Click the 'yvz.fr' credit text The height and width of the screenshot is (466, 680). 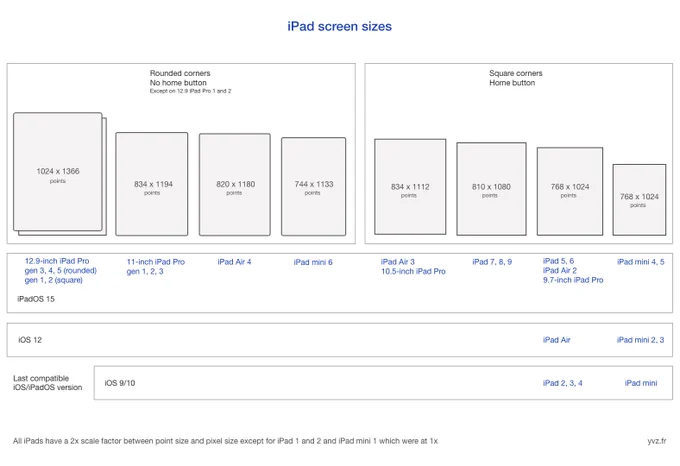point(657,441)
